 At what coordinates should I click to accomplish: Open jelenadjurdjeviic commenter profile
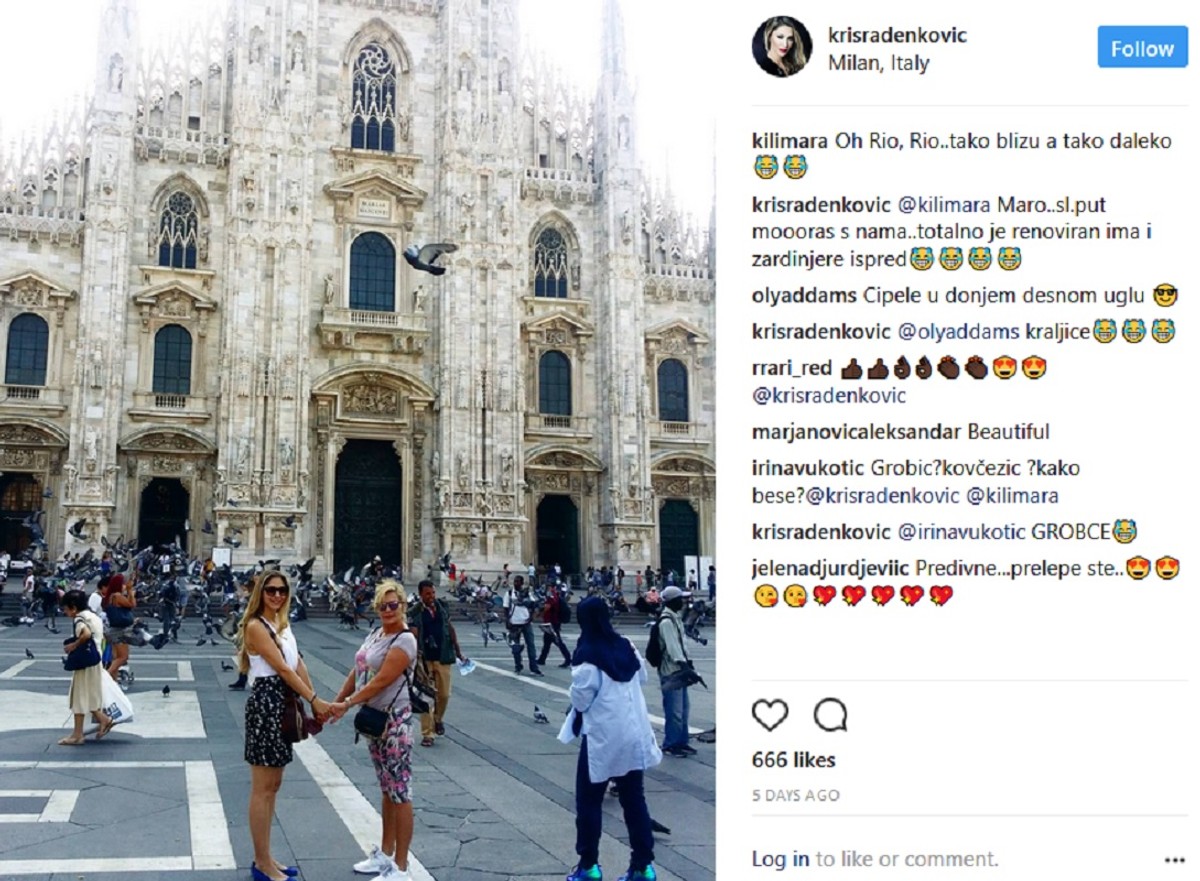(830, 568)
